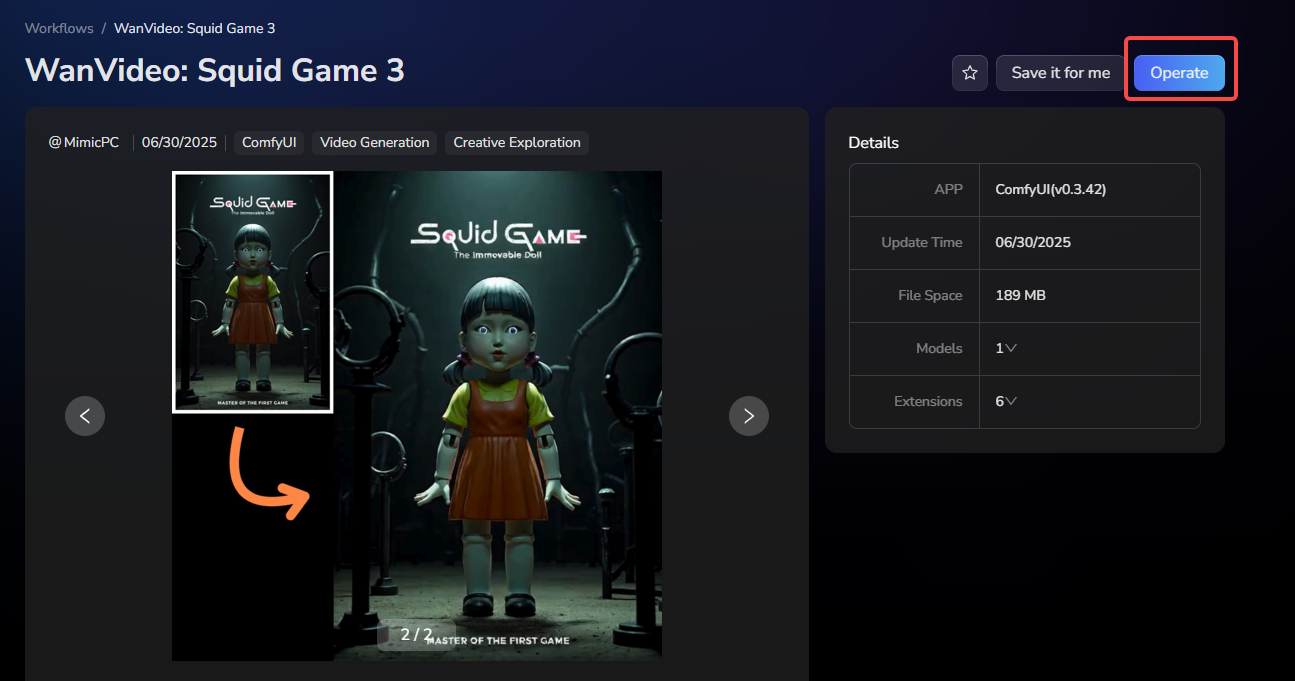Select the ComfyUI tag

(269, 142)
